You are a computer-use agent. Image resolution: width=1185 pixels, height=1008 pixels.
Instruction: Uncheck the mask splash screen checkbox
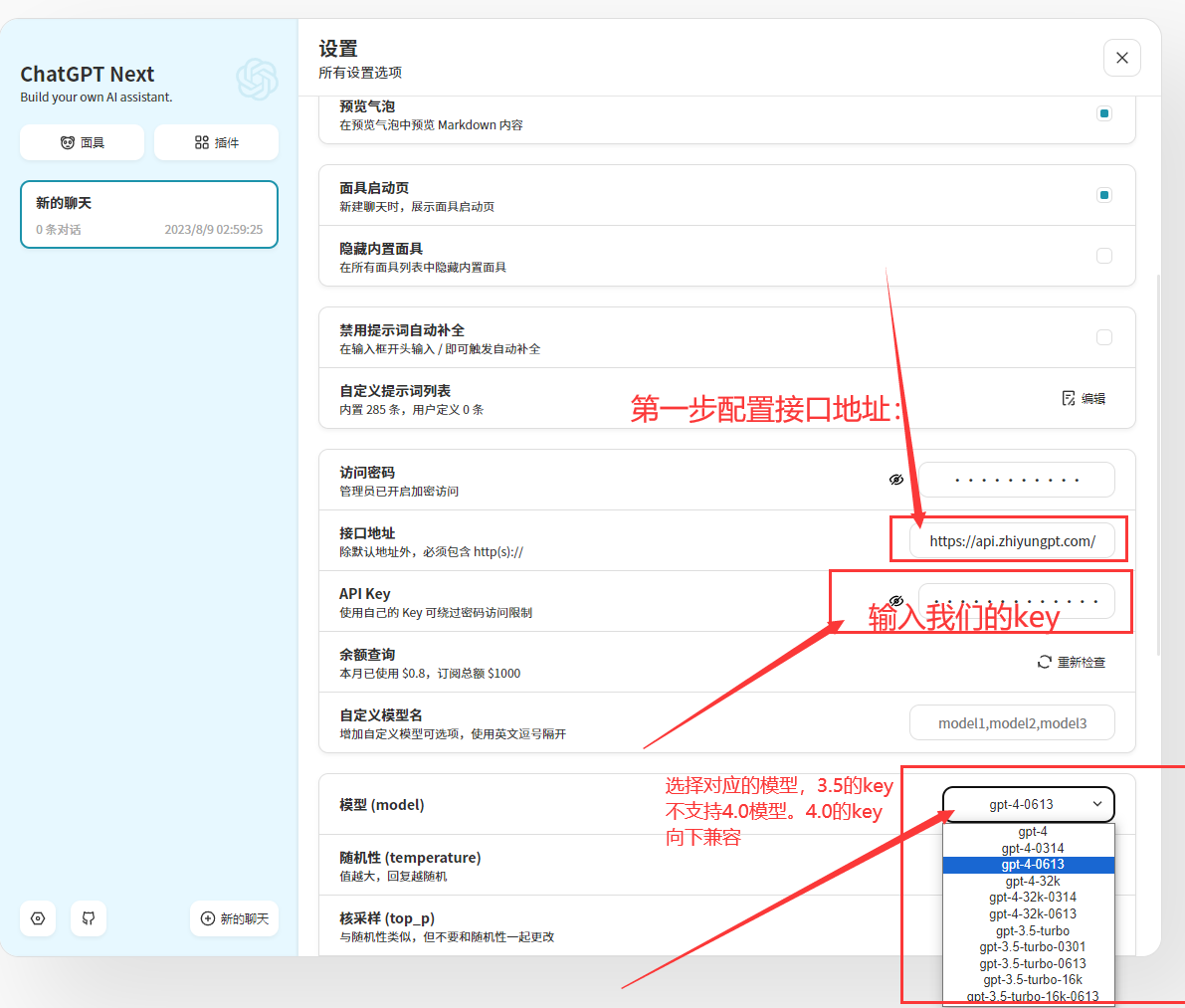1103,195
